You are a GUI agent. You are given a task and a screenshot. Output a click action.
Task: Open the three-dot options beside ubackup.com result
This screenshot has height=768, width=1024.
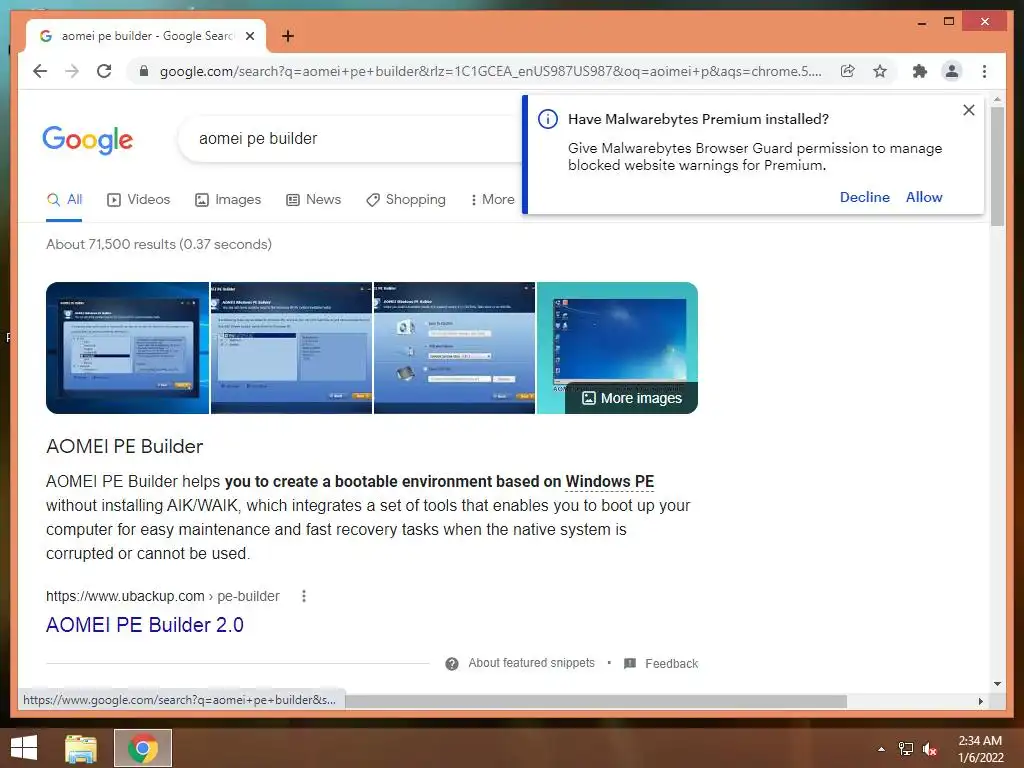click(x=304, y=596)
